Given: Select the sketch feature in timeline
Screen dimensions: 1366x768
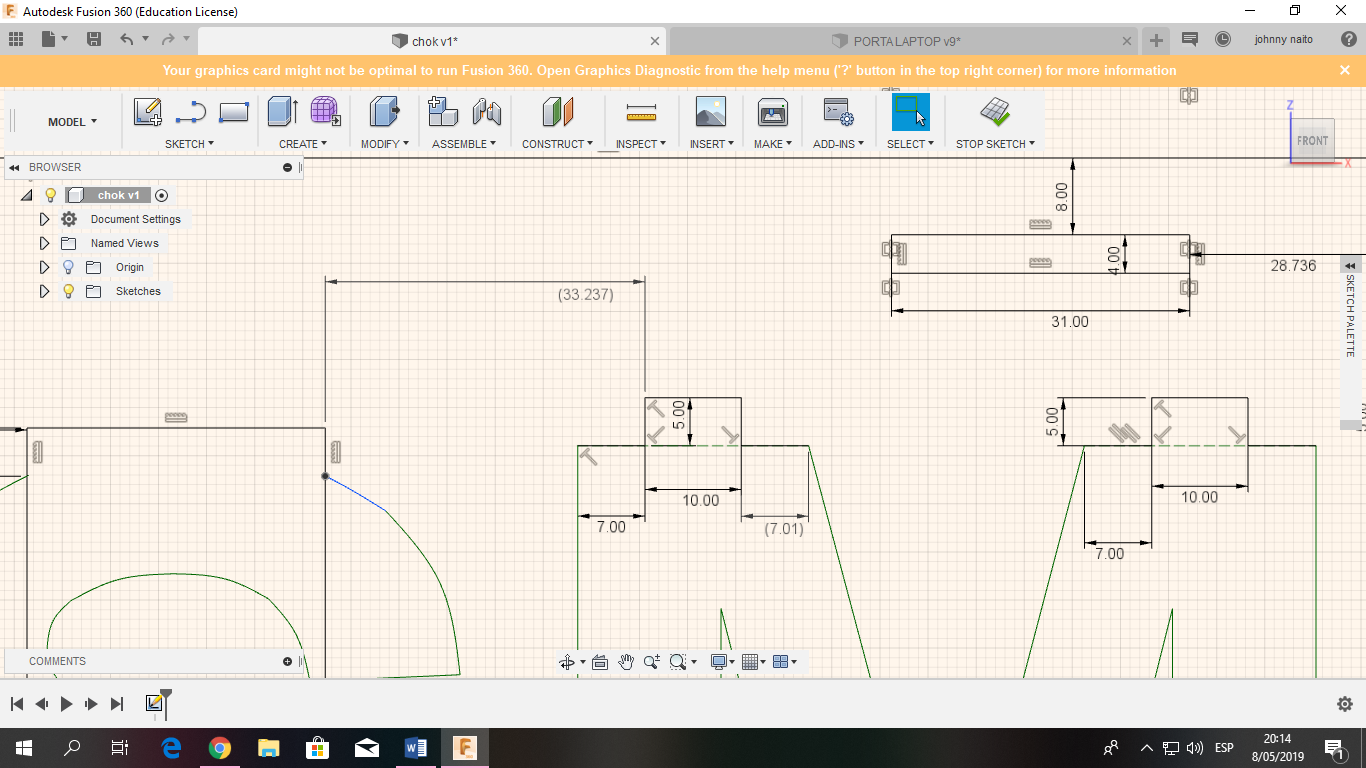Looking at the screenshot, I should click(x=154, y=703).
